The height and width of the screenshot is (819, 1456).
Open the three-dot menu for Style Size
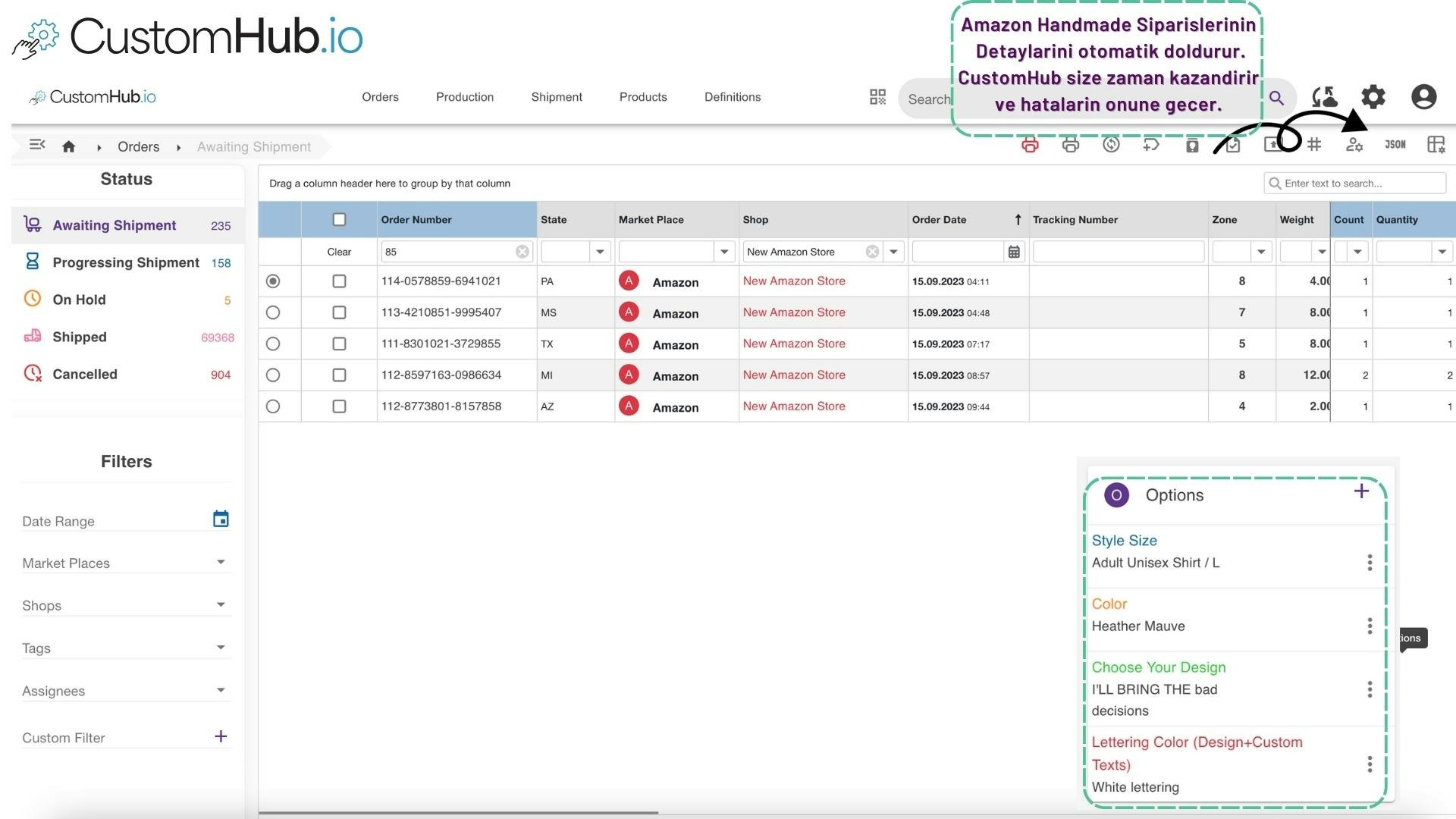(x=1370, y=563)
